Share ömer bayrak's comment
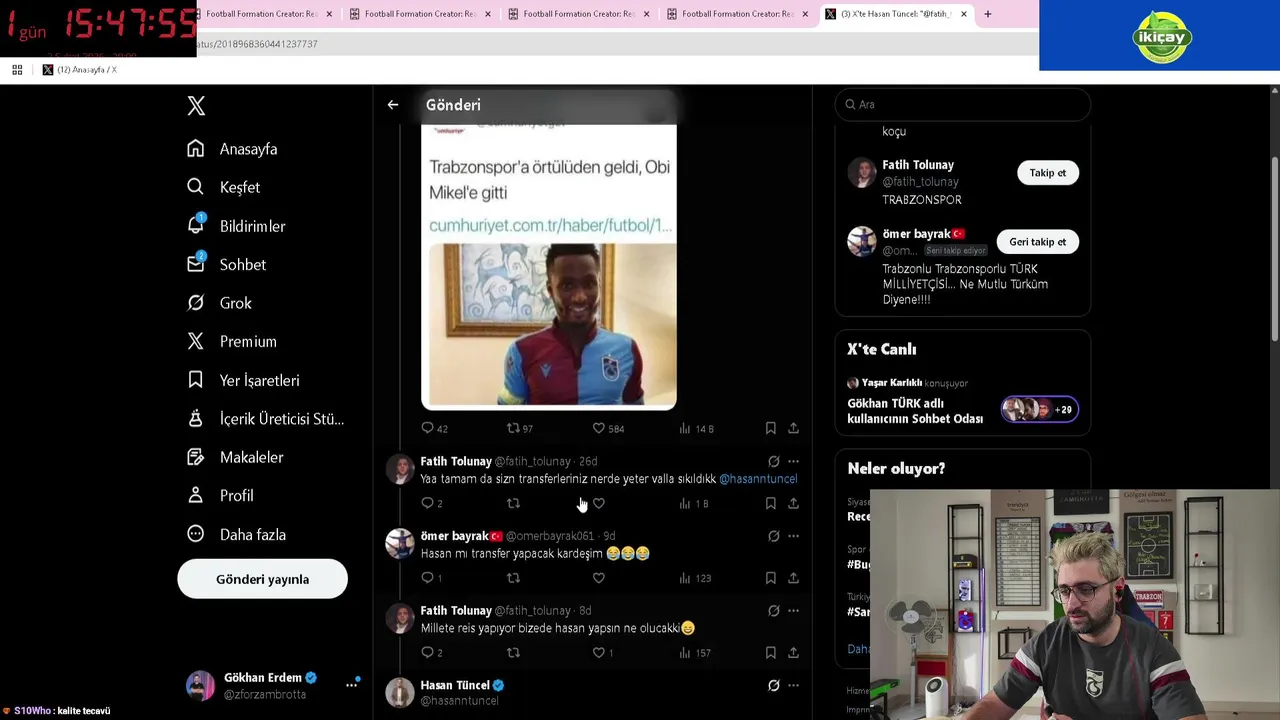This screenshot has width=1280, height=720. 793,578
